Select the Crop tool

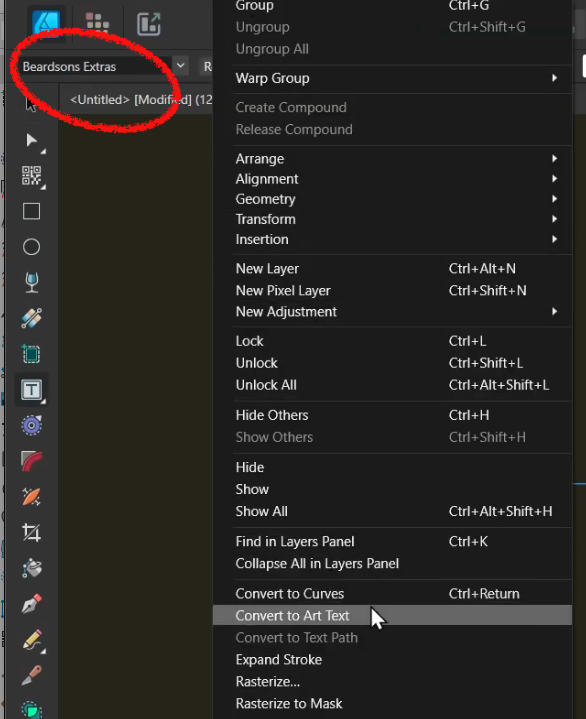tap(31, 532)
